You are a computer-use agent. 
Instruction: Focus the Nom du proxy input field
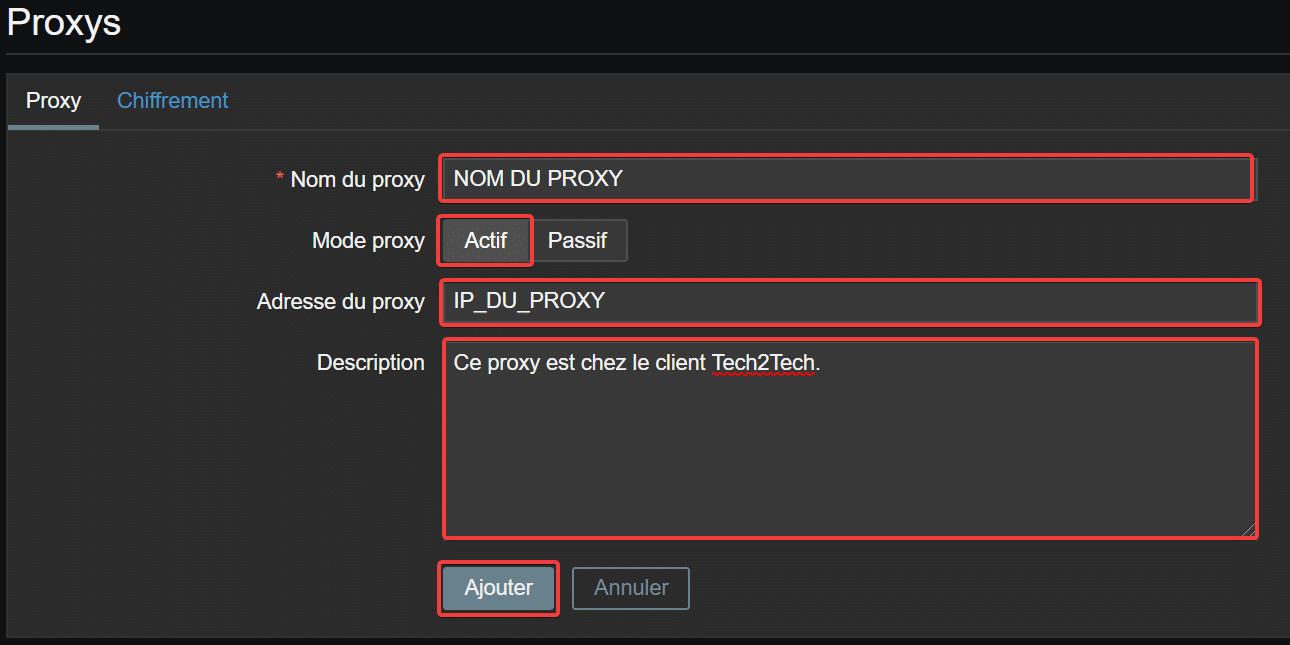847,178
